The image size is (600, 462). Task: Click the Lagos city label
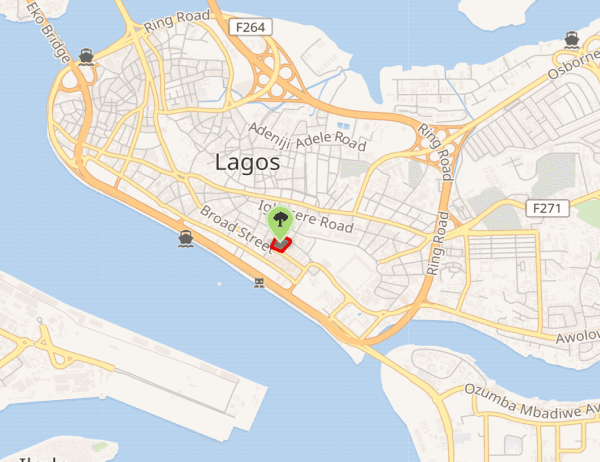248,162
